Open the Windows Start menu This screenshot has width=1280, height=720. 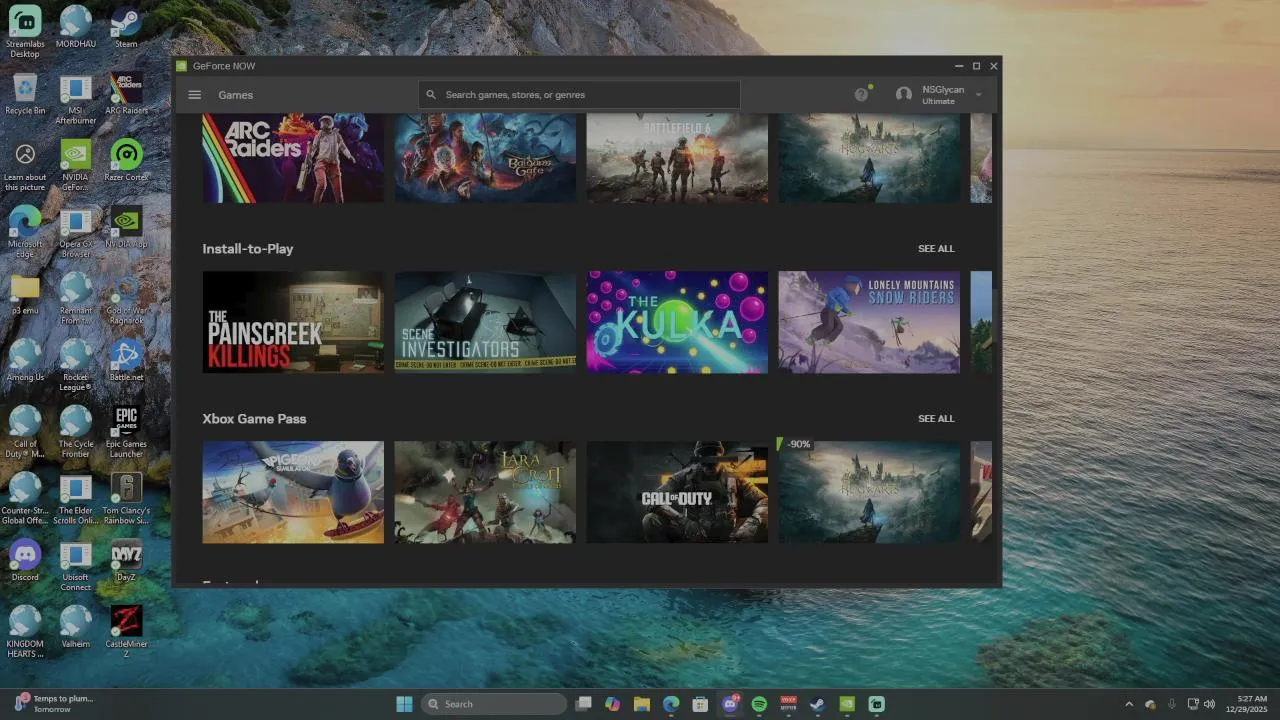[404, 704]
